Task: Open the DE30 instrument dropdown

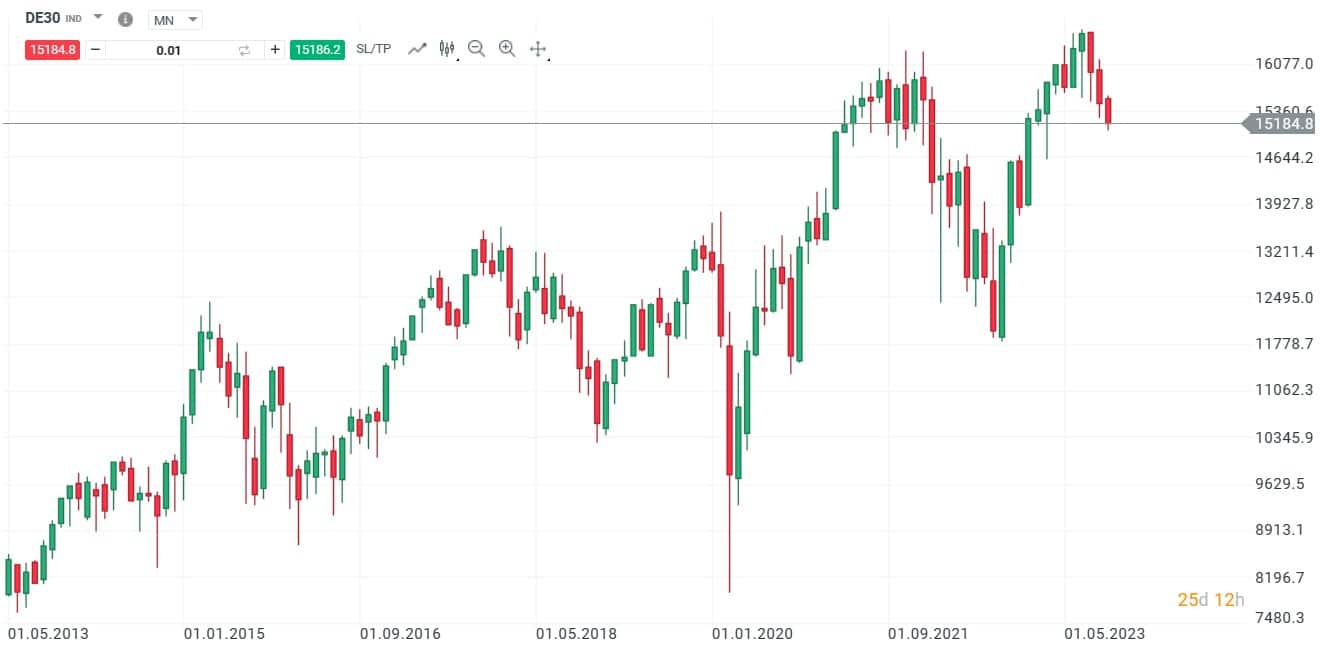Action: tap(96, 17)
